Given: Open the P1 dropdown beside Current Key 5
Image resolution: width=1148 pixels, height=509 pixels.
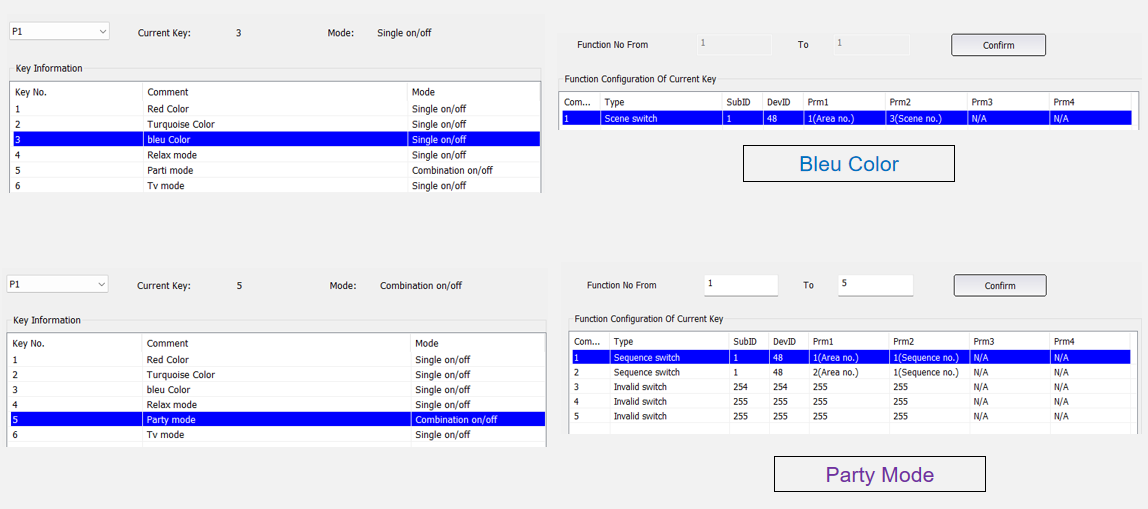Looking at the screenshot, I should coord(58,284).
